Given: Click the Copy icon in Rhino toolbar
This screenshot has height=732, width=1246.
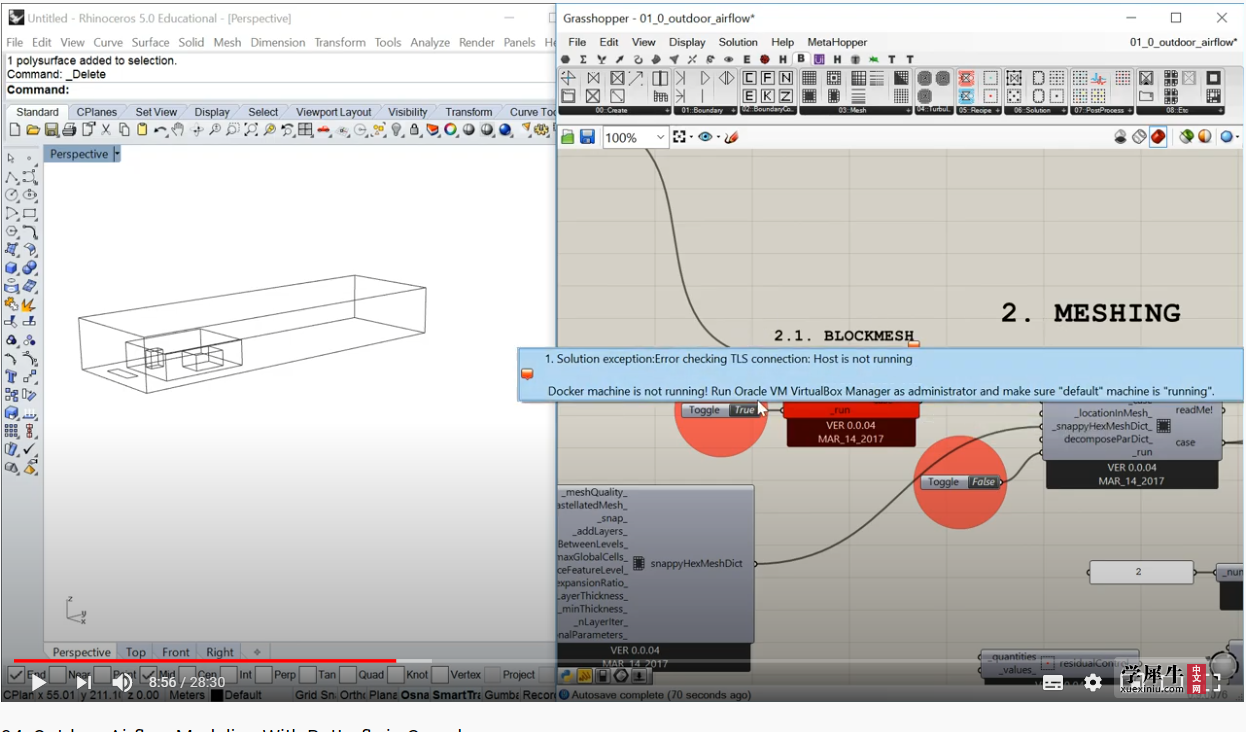Looking at the screenshot, I should click(x=124, y=130).
